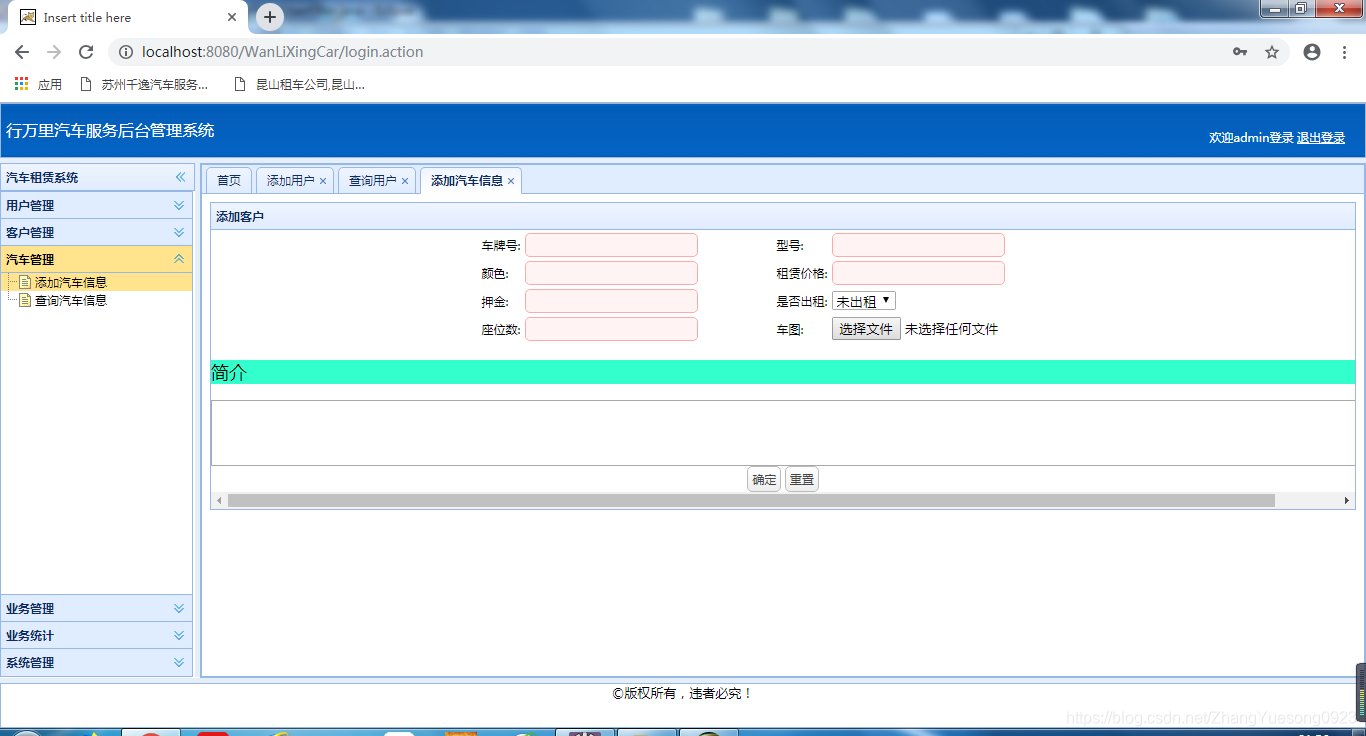Close the Insert title here browser tab
The image size is (1366, 736).
pos(232,17)
